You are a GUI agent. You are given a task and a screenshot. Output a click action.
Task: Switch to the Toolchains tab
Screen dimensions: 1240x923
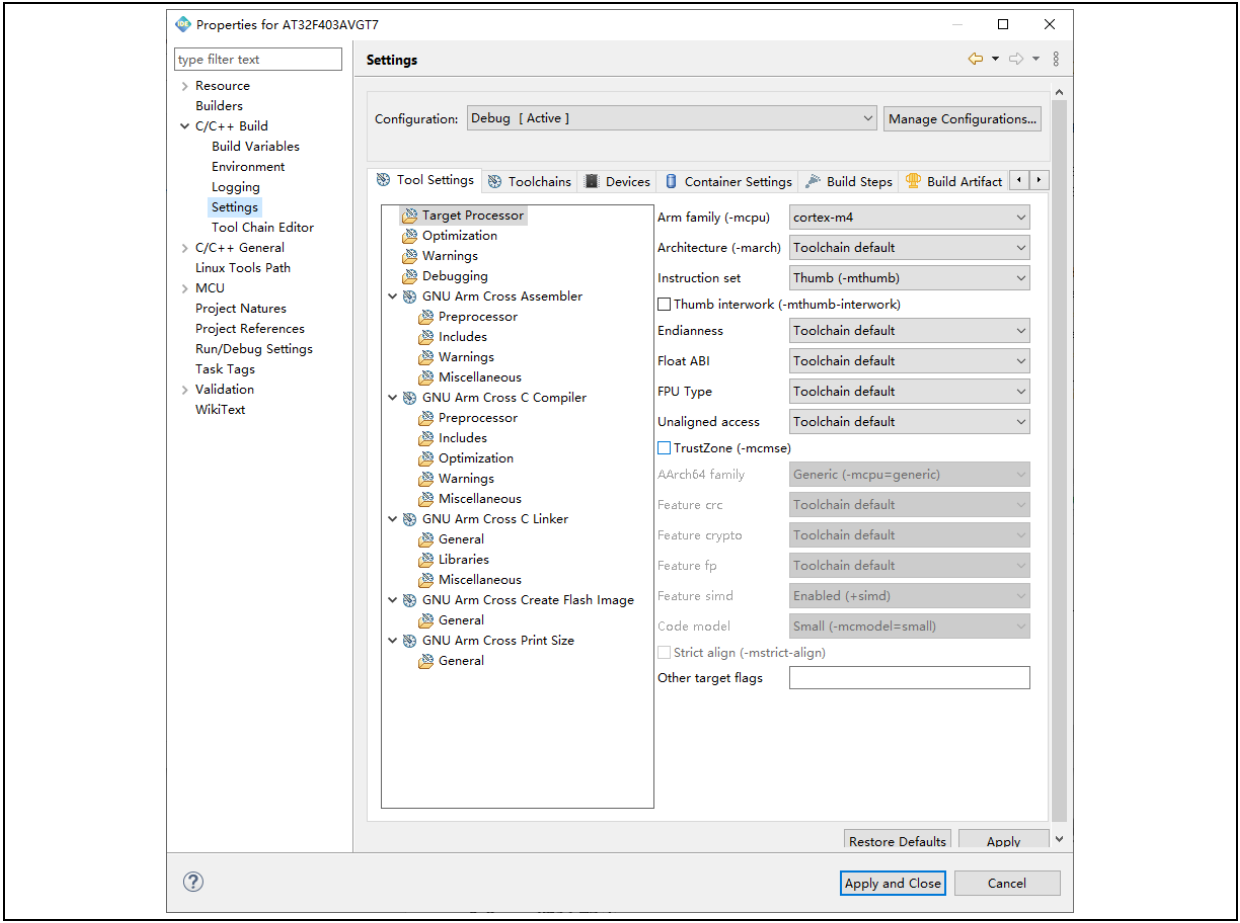pos(530,182)
